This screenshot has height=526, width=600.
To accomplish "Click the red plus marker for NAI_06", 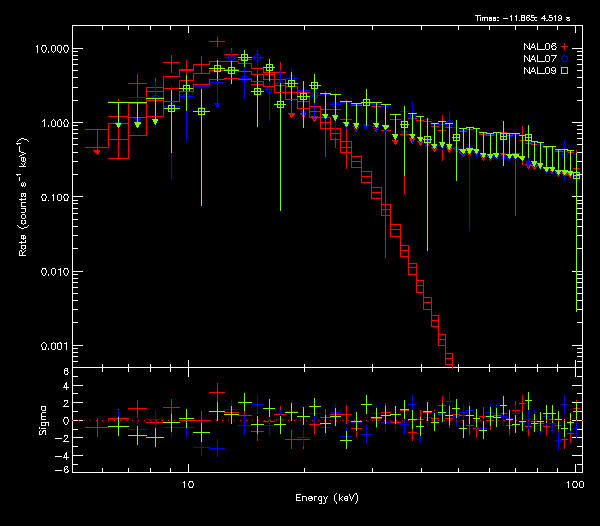I will pyautogui.click(x=566, y=47).
